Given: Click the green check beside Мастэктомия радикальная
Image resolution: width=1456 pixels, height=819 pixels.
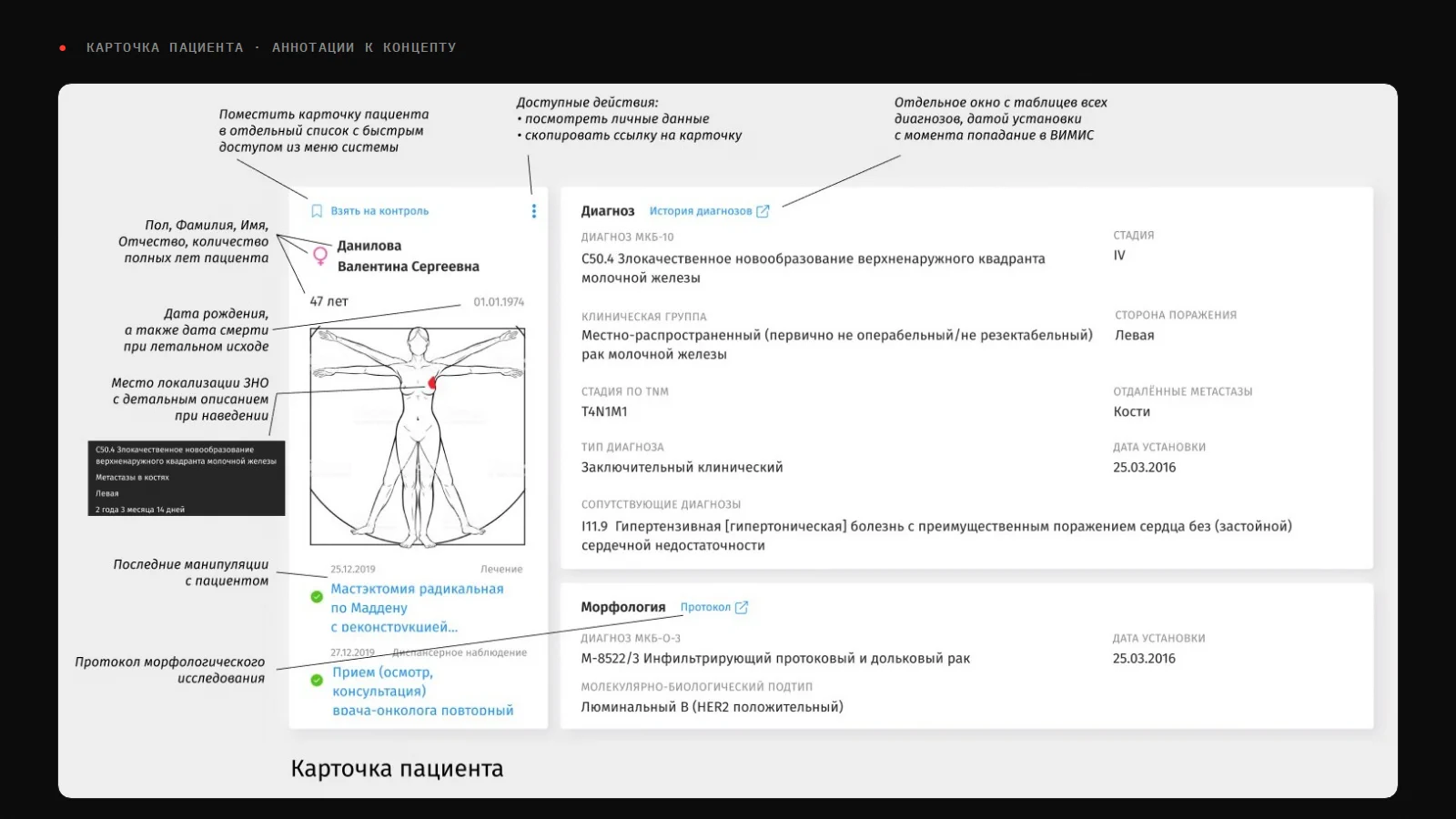Looking at the screenshot, I should [317, 597].
